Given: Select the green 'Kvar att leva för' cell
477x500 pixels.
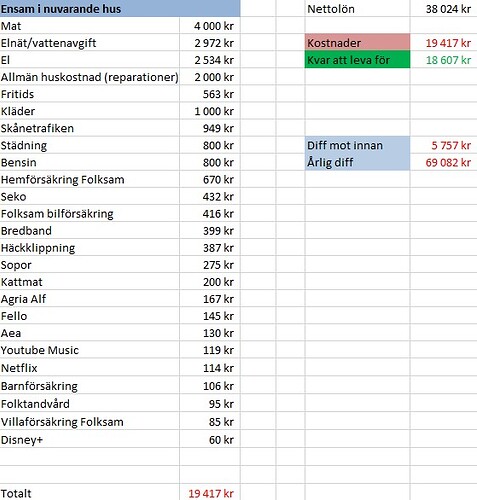Looking at the screenshot, I should coord(357,60).
